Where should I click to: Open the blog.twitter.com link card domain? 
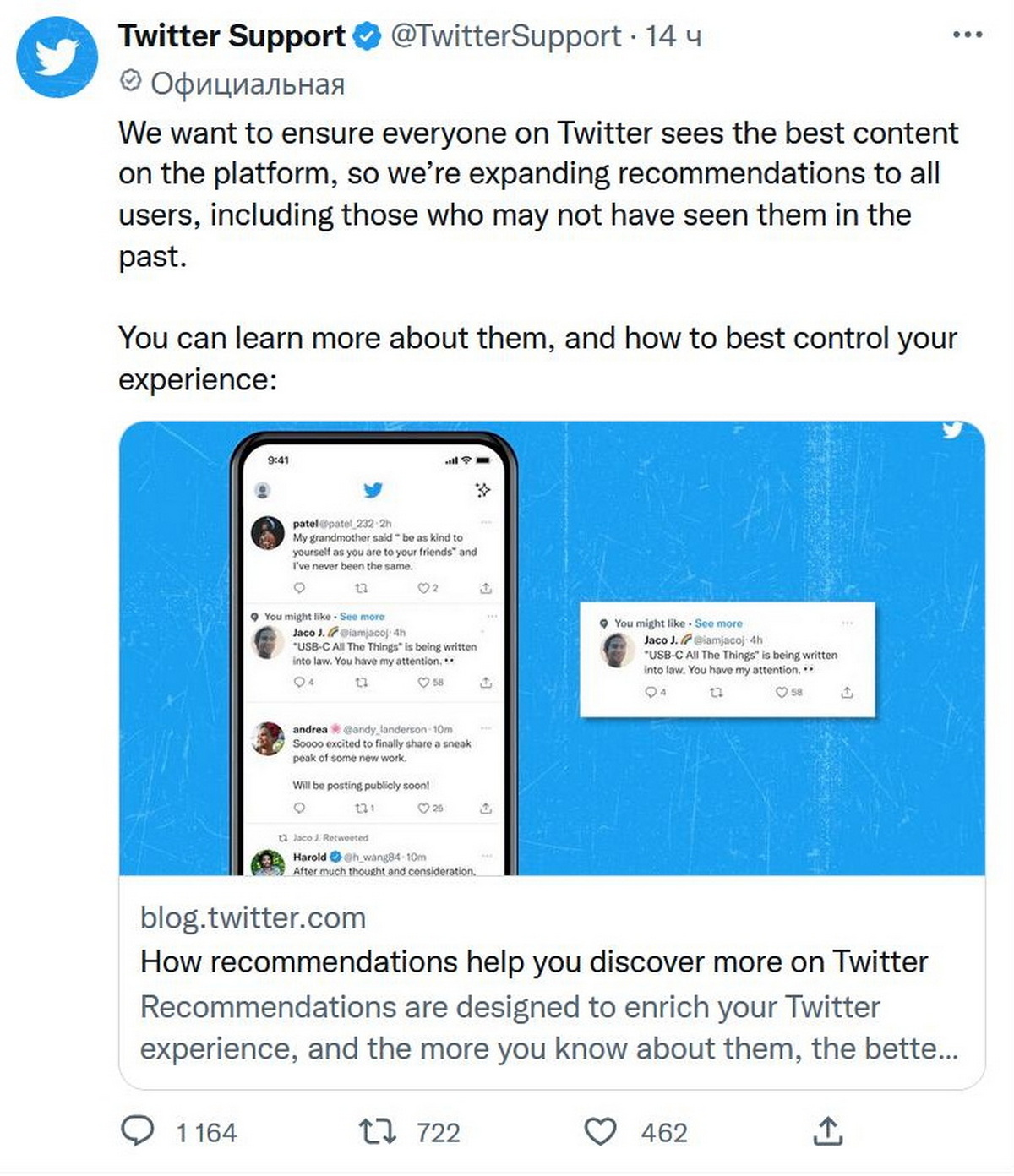(x=253, y=917)
